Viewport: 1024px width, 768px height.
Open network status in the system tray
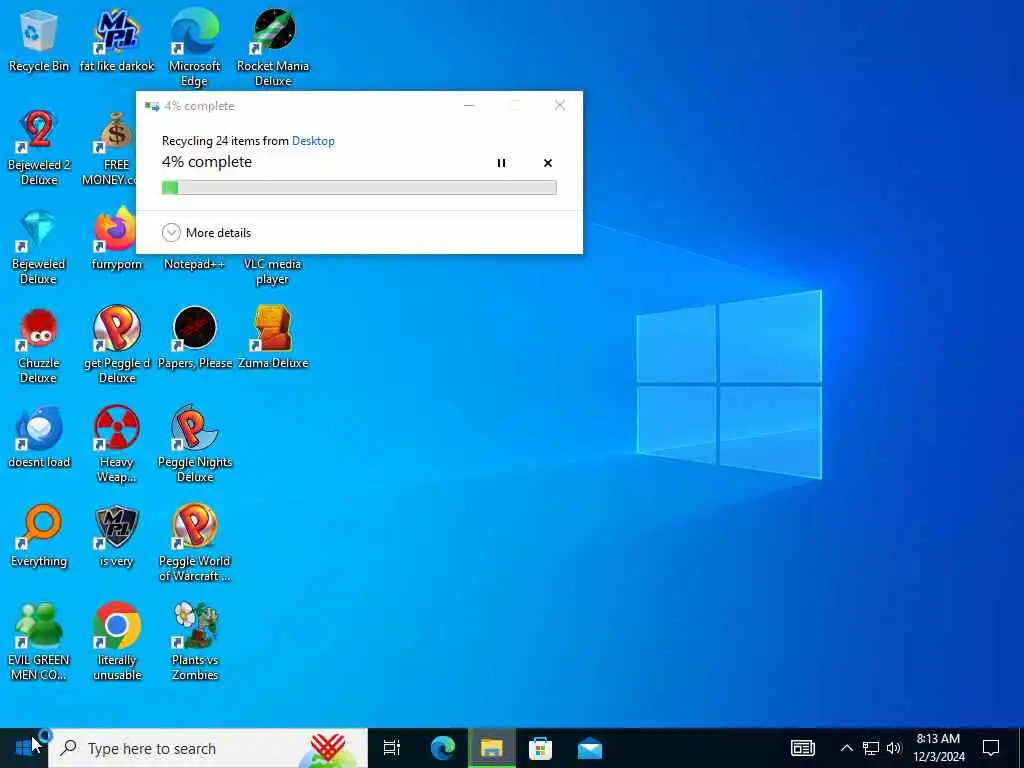871,748
